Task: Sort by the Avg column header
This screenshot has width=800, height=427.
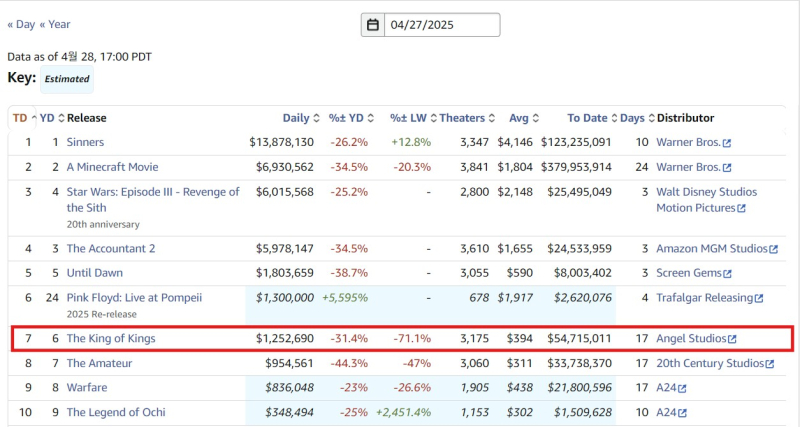Action: [522, 118]
